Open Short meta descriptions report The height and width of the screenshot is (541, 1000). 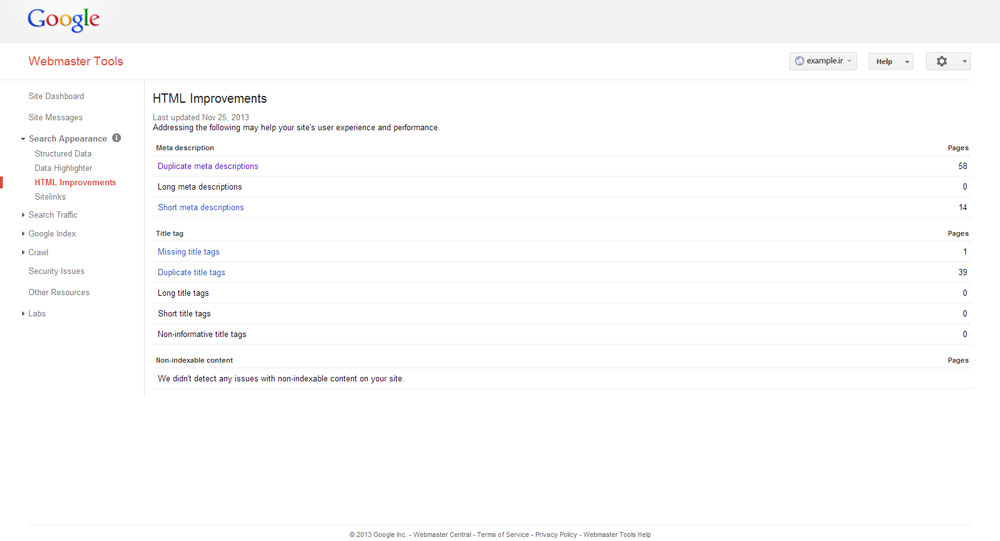click(201, 207)
